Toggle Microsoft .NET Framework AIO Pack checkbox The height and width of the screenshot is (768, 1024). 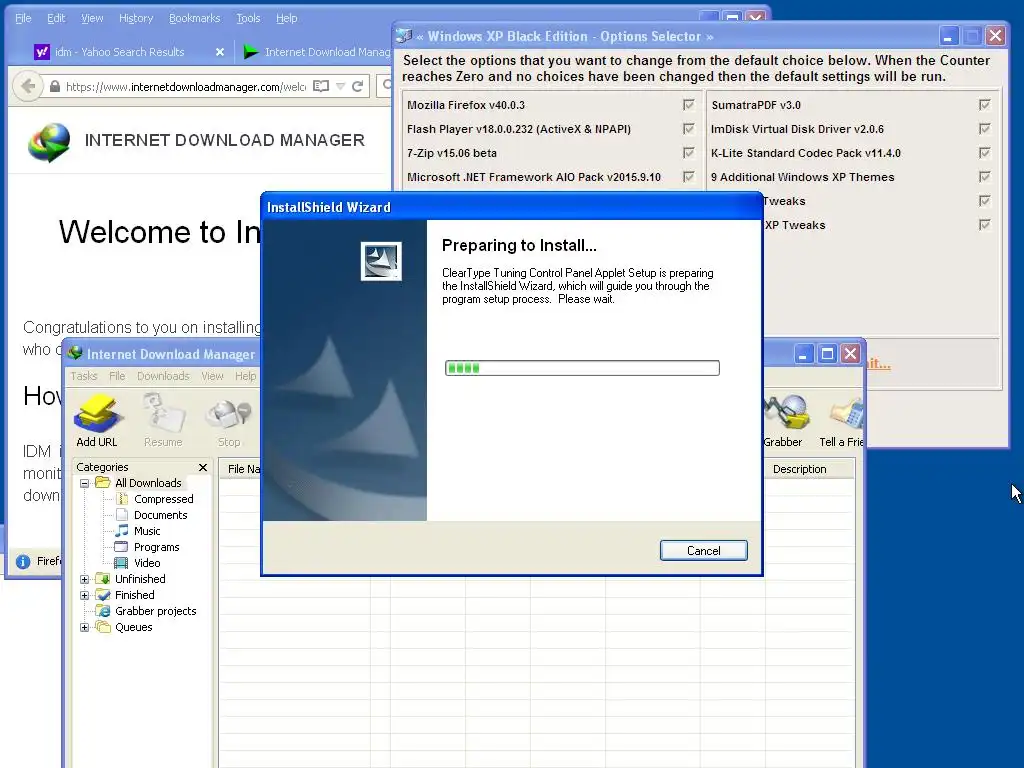tap(688, 177)
